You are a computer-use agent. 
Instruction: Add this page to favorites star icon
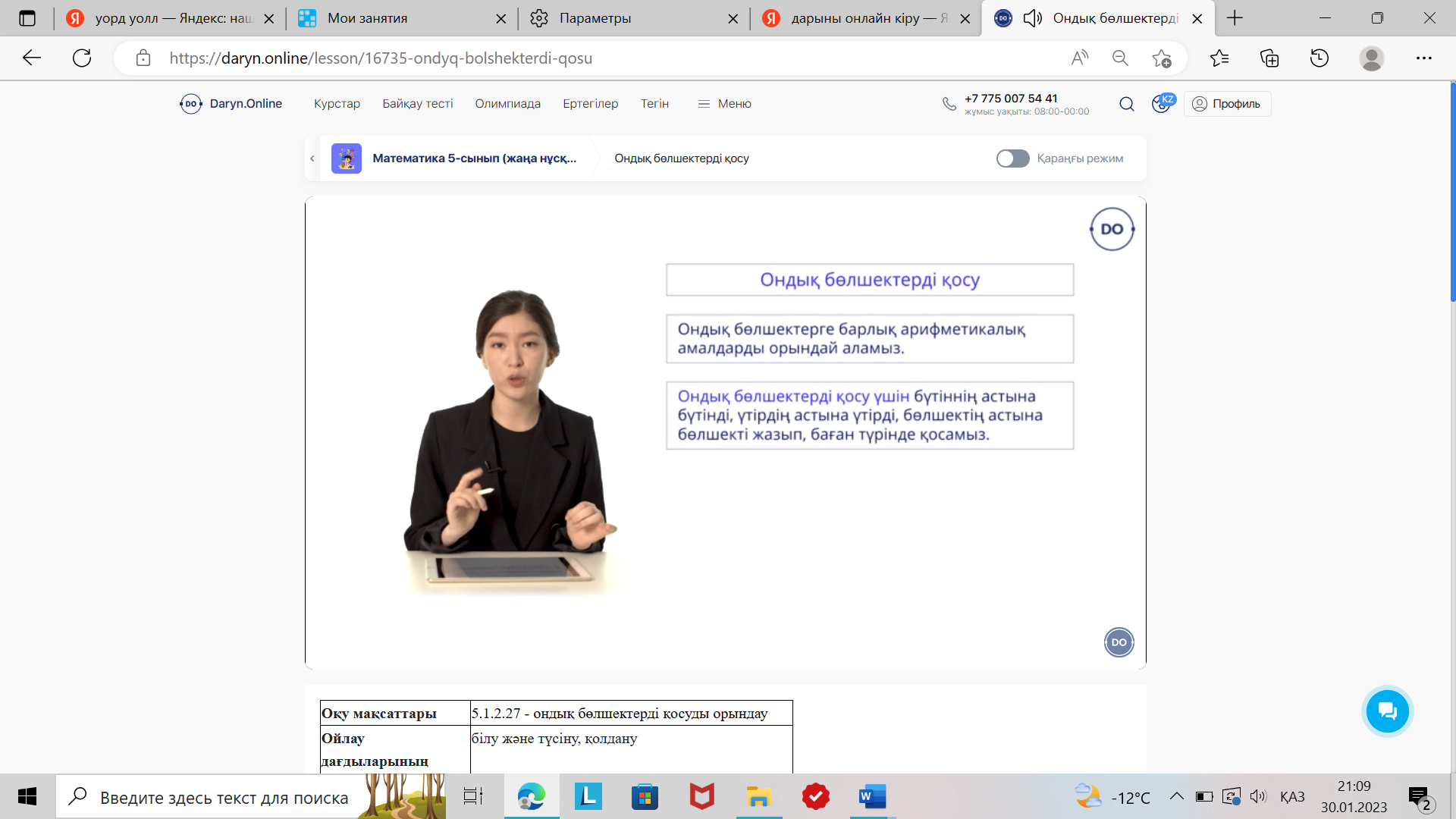(1161, 58)
